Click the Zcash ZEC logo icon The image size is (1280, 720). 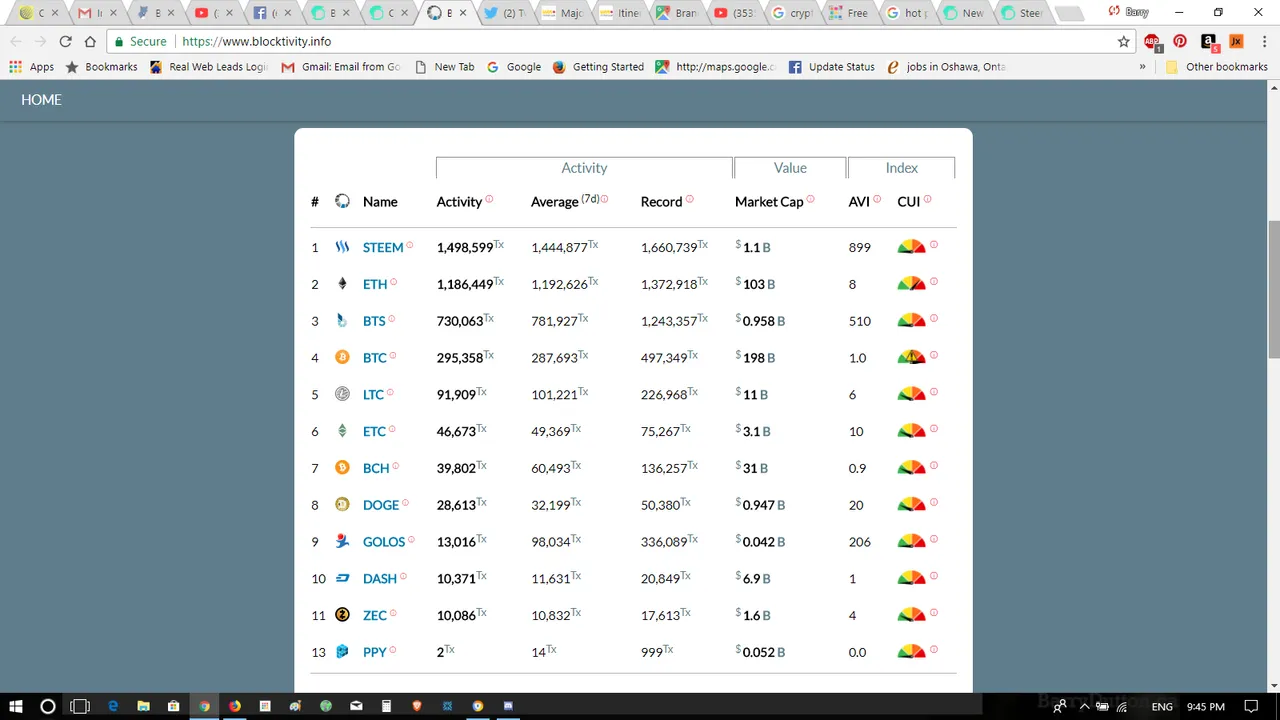(x=342, y=615)
